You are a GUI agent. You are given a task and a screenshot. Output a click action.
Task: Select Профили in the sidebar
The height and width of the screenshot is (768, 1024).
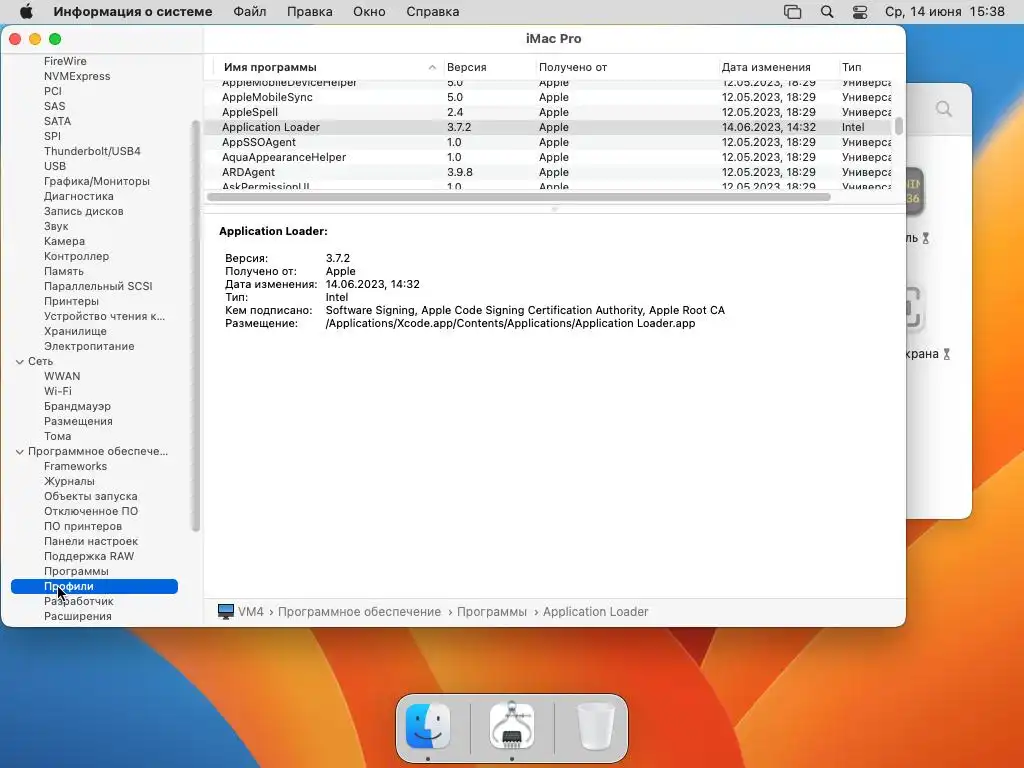pos(94,586)
